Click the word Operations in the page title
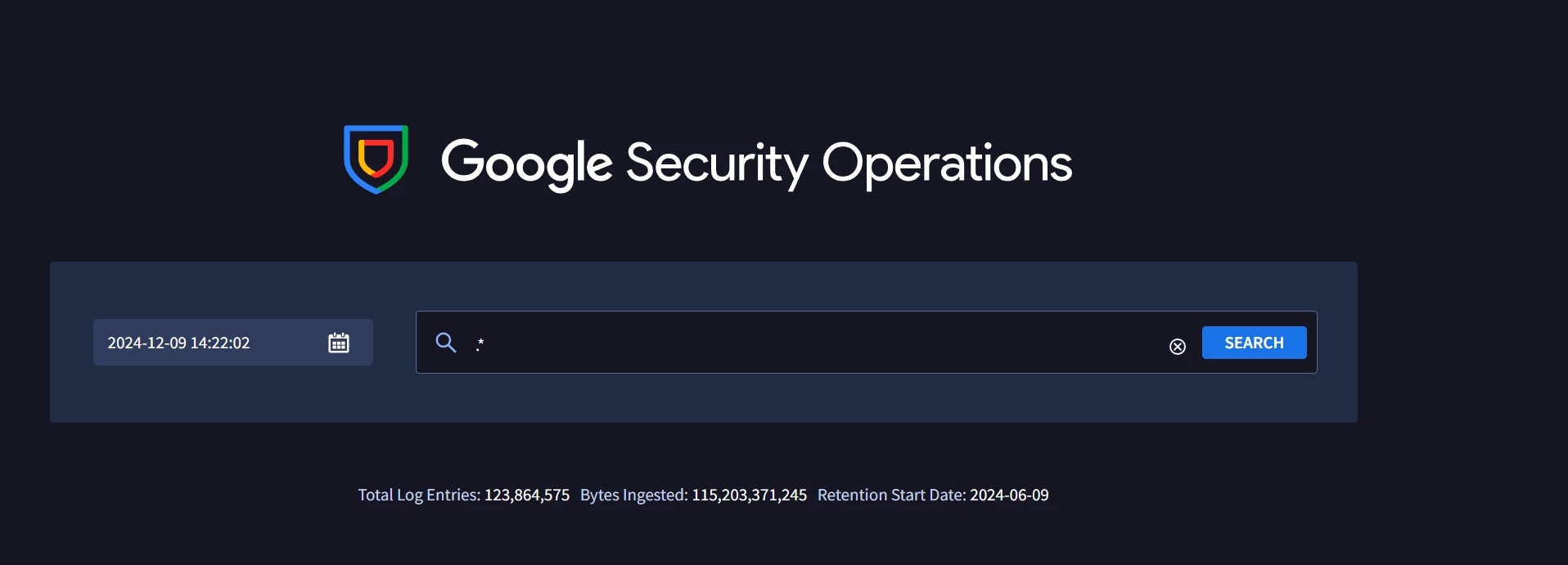The width and height of the screenshot is (1568, 565). click(x=947, y=164)
